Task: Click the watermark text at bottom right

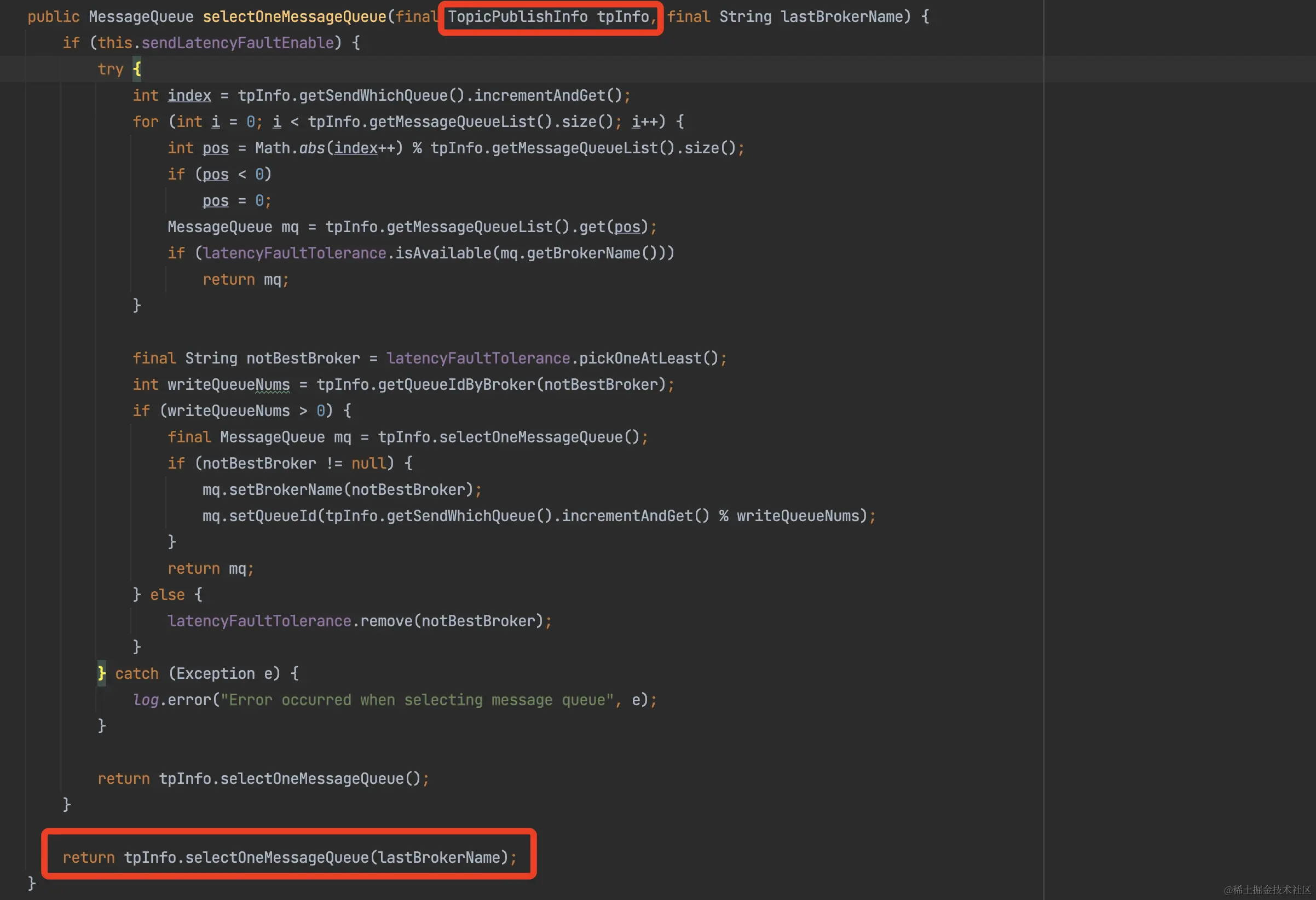Action: pyautogui.click(x=1267, y=890)
